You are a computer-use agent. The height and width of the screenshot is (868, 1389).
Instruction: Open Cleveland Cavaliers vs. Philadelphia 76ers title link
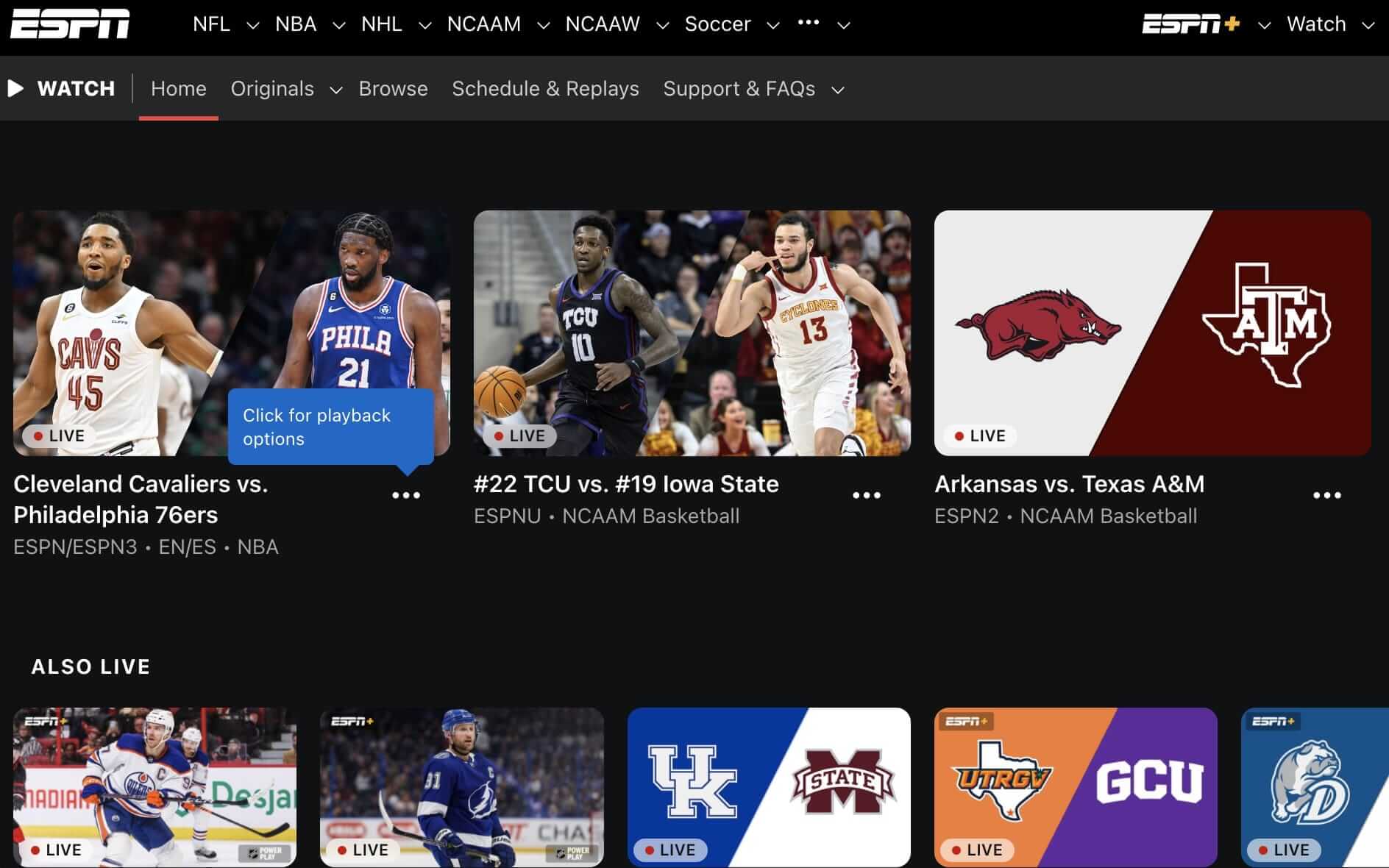141,499
